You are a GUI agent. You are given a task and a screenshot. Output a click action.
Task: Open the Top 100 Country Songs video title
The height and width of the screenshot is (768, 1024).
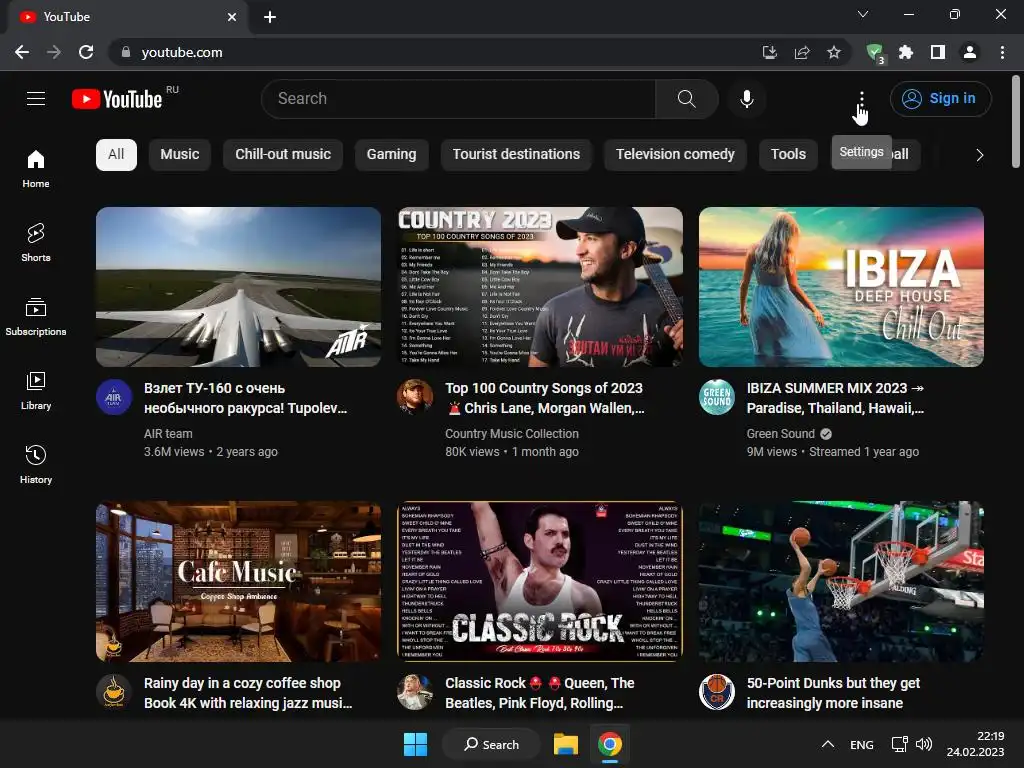pyautogui.click(x=545, y=398)
